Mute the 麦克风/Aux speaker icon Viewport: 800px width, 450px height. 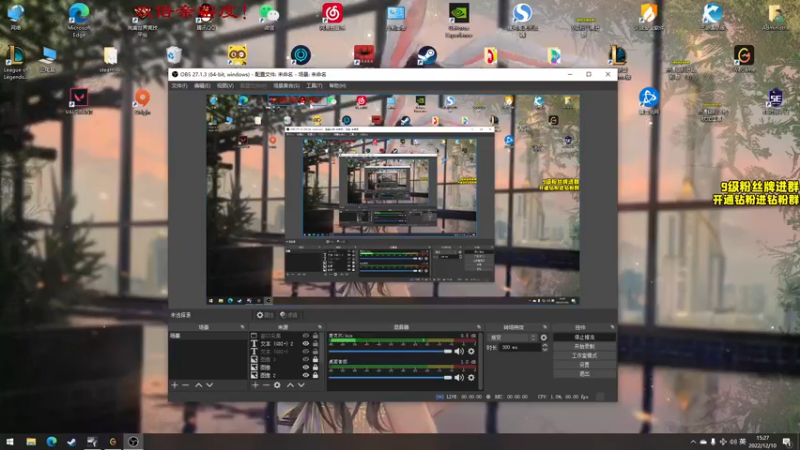click(x=459, y=351)
